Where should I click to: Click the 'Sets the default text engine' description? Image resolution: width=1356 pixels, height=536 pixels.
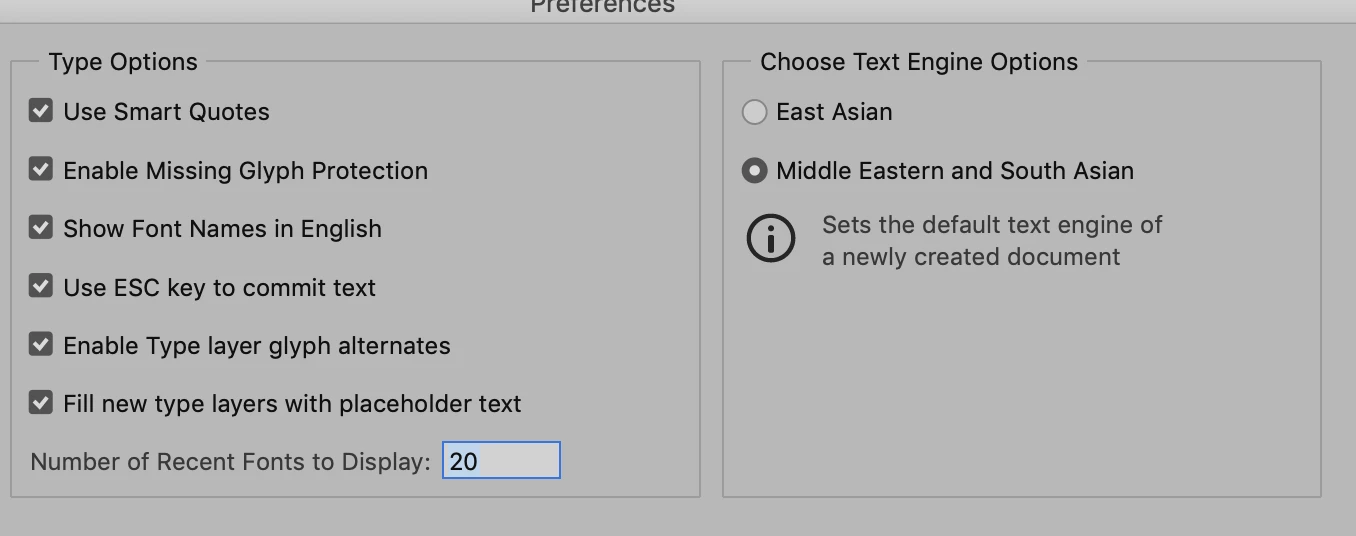point(991,241)
